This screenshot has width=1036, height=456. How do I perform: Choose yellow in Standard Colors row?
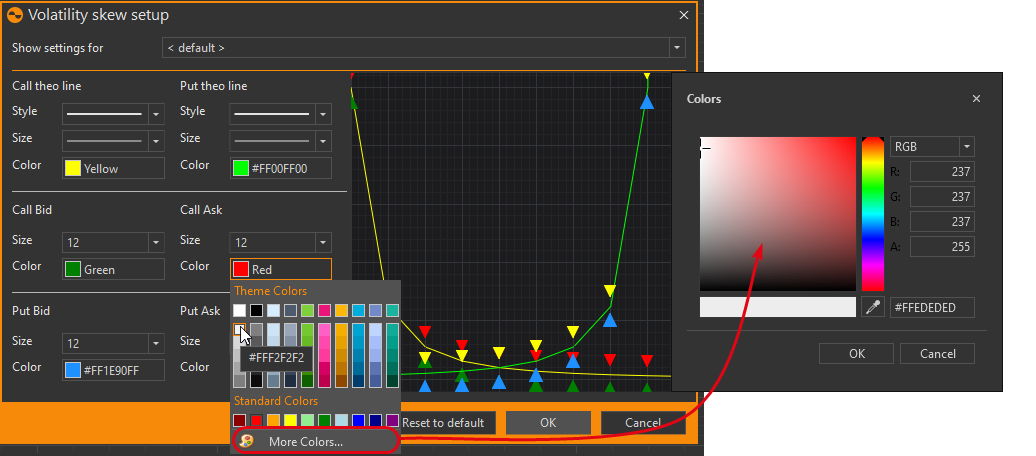pos(290,421)
